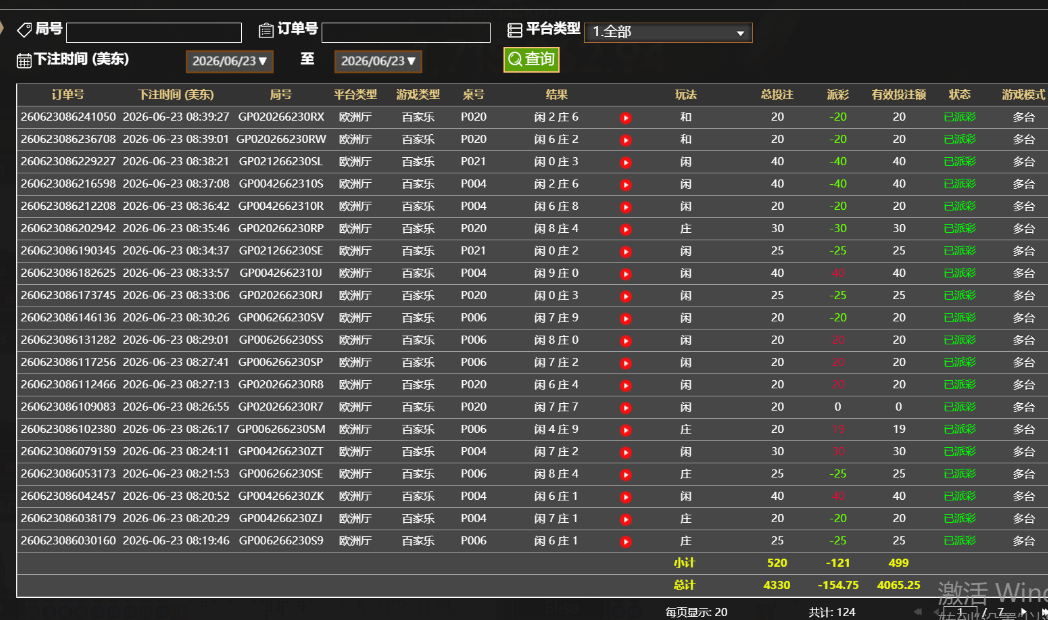
Task: Play video replay for order 260623086202942
Action: coord(626,229)
